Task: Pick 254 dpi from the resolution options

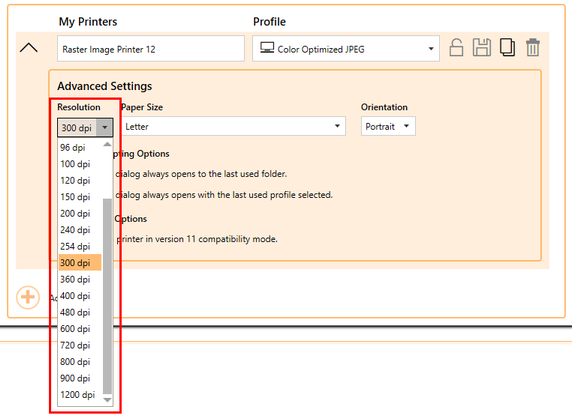Action: point(80,246)
